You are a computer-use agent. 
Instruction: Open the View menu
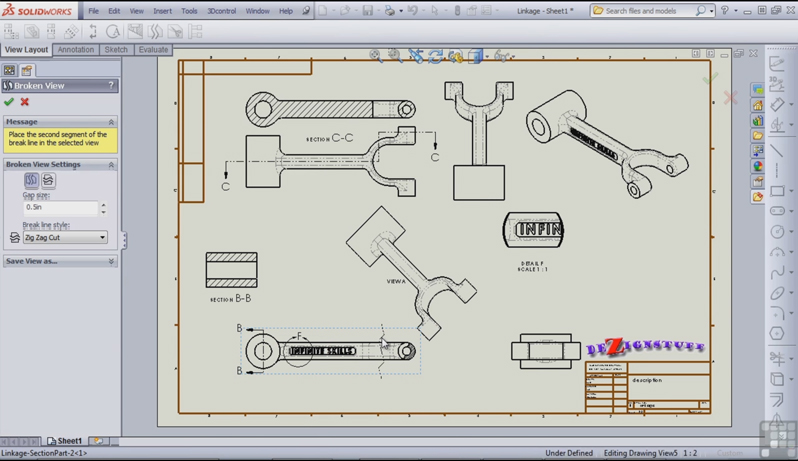(136, 11)
